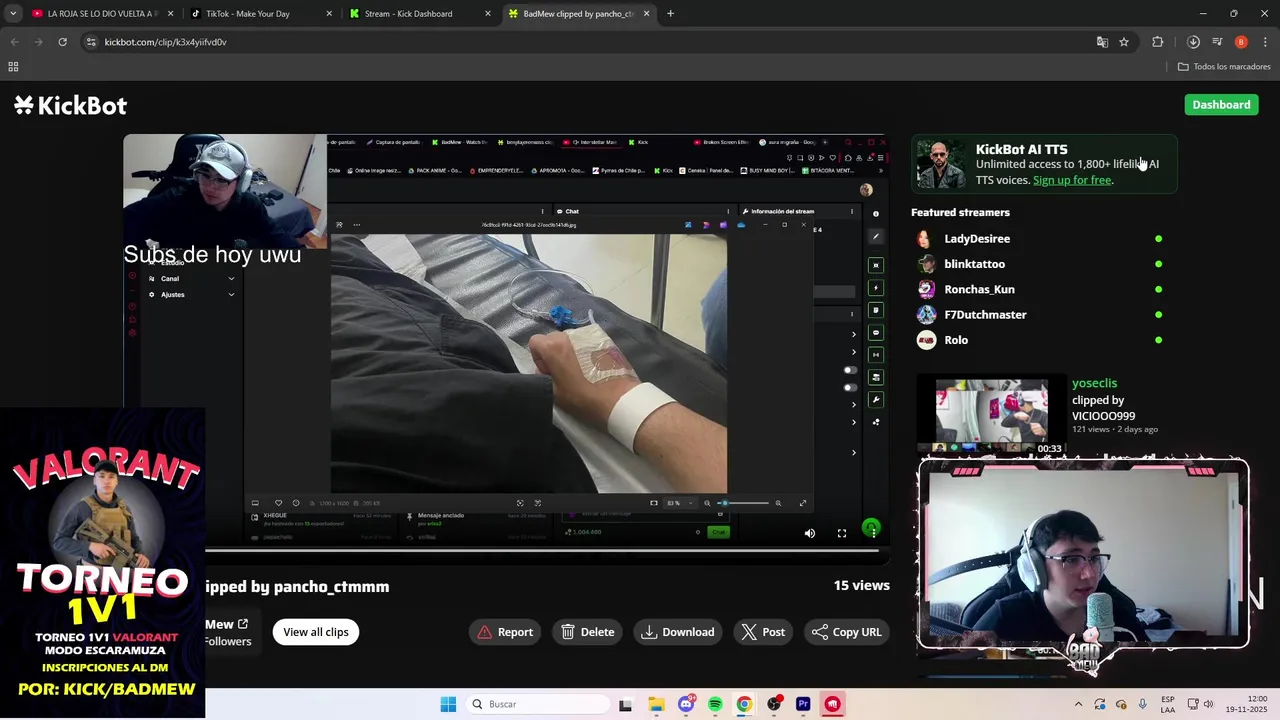1280x720 pixels.
Task: Download the clip
Action: (x=678, y=632)
